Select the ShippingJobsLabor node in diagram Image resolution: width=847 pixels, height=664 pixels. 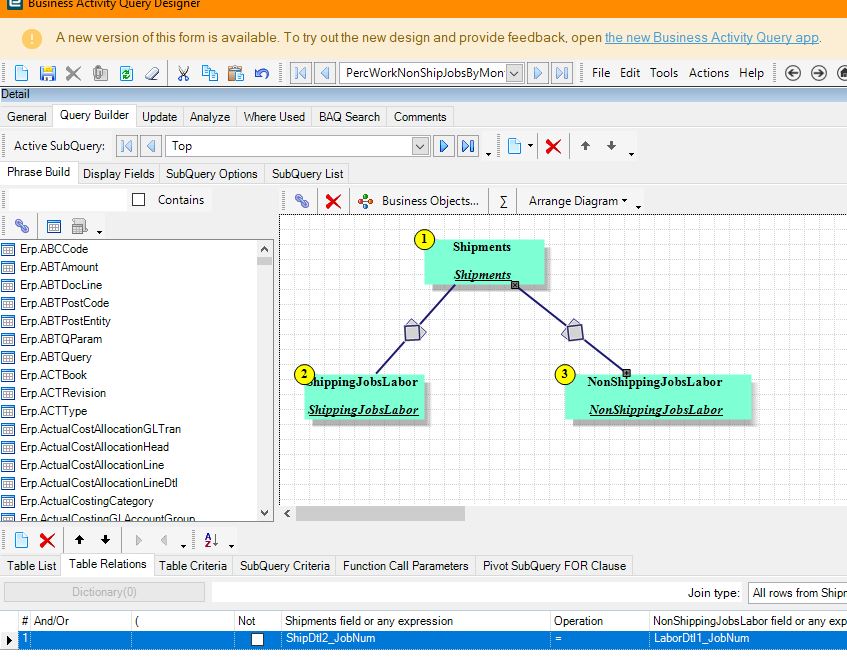[x=364, y=397]
